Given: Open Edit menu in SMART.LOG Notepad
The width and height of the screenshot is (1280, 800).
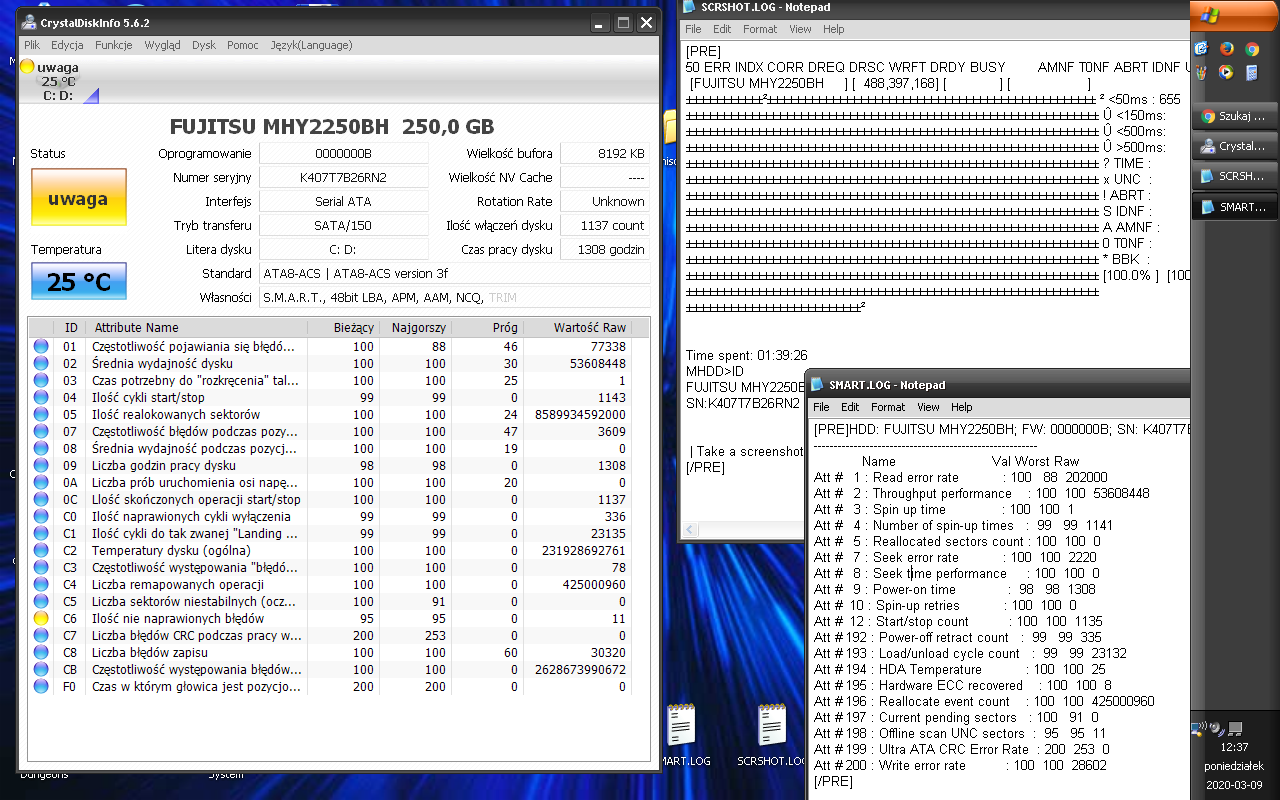Looking at the screenshot, I should tap(850, 407).
